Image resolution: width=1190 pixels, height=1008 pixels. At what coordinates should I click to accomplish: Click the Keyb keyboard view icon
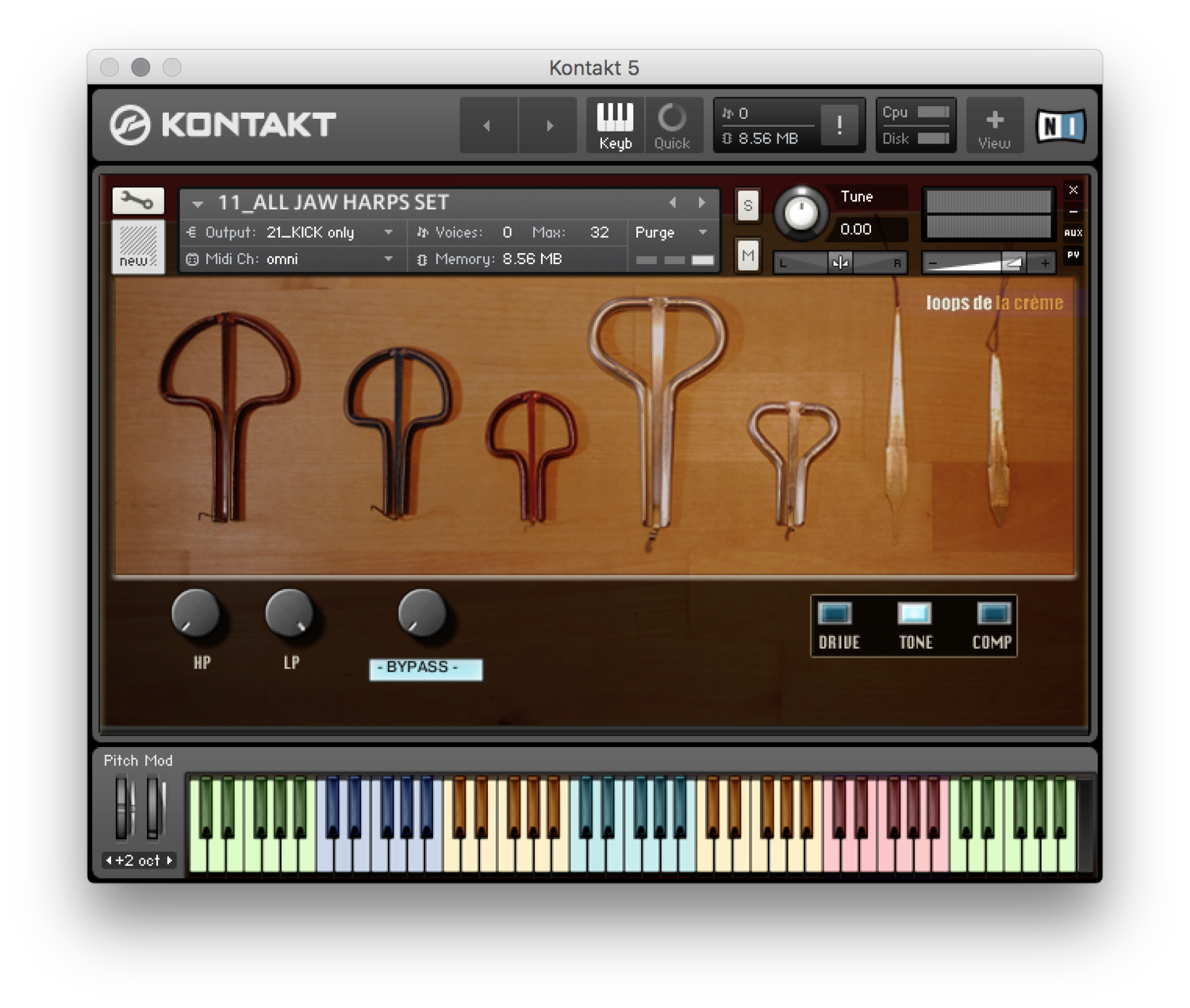point(614,125)
